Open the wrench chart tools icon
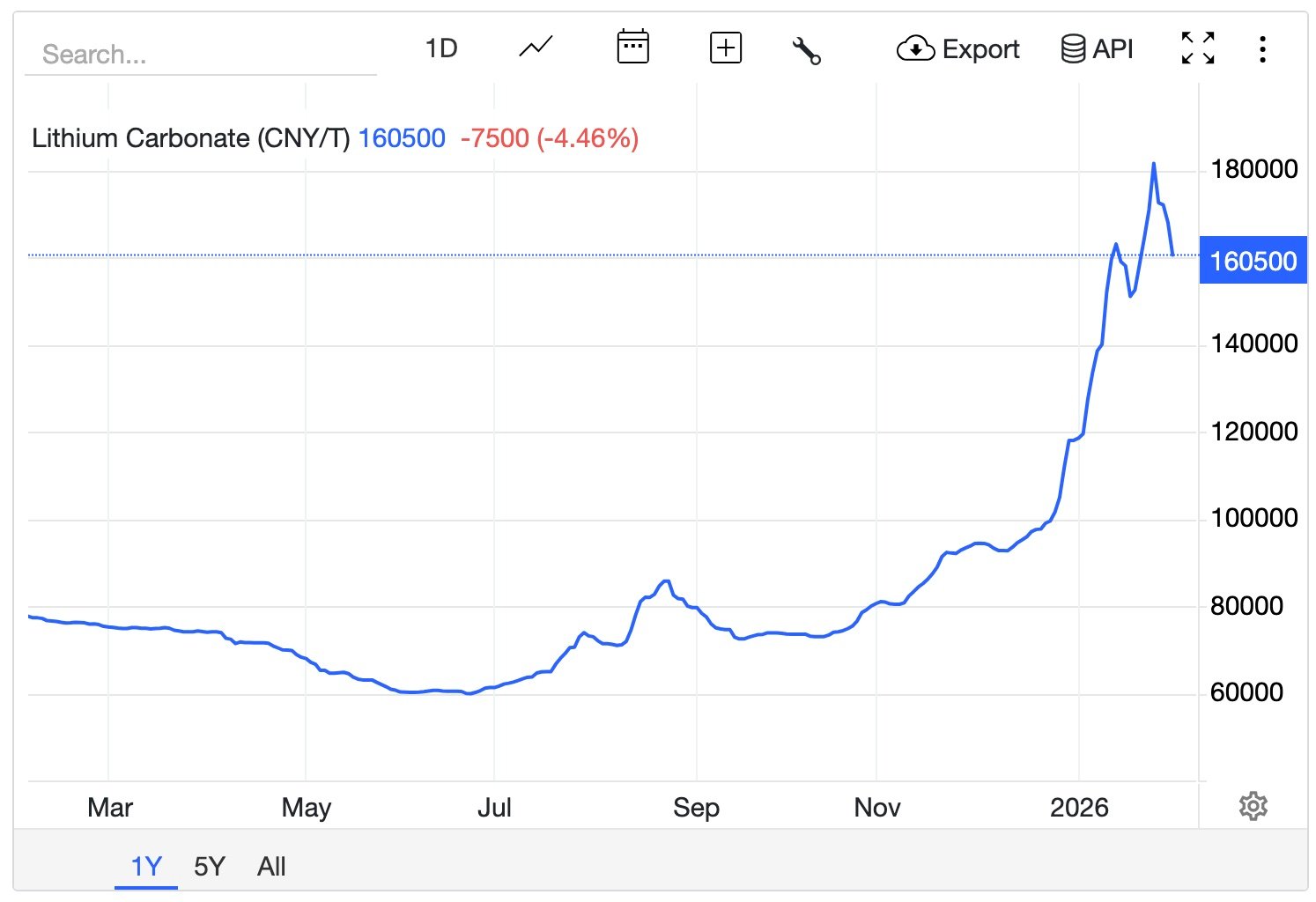1316x902 pixels. point(806,50)
